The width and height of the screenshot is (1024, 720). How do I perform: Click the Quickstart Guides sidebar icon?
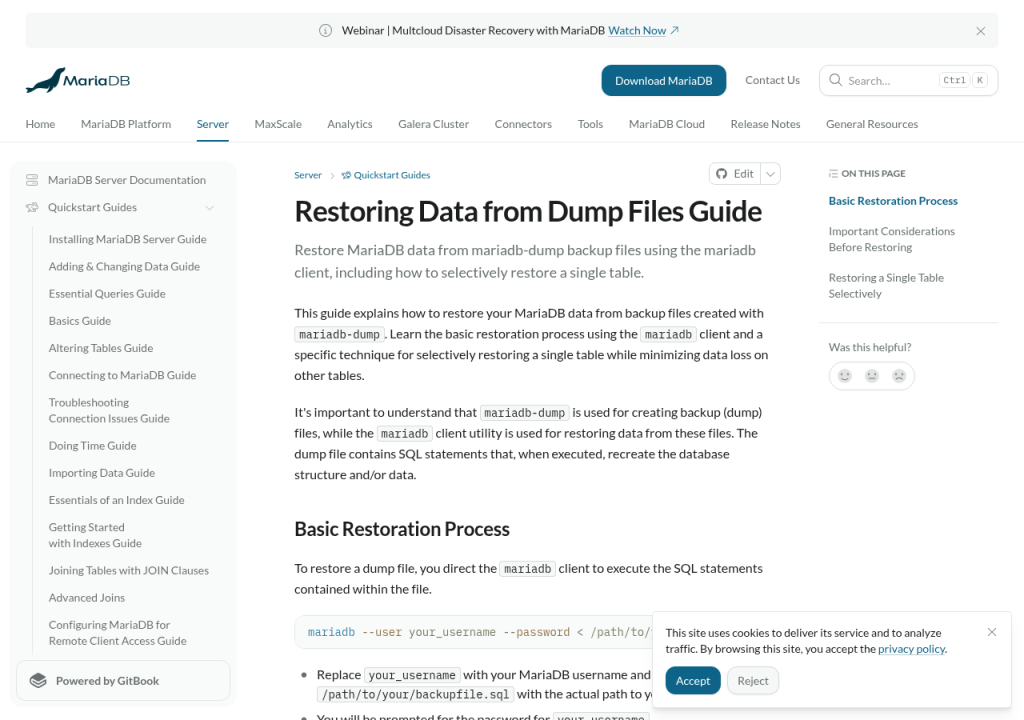pos(32,207)
